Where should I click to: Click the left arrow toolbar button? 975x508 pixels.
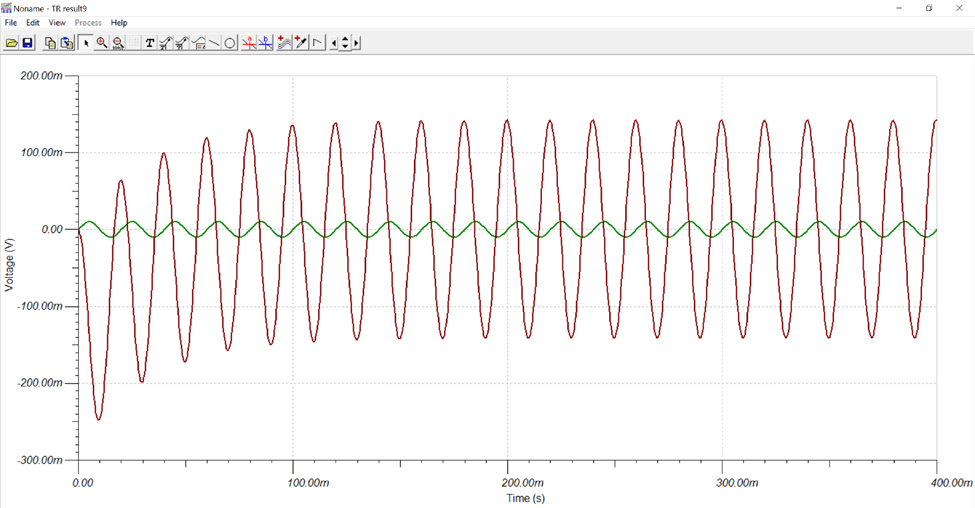334,43
